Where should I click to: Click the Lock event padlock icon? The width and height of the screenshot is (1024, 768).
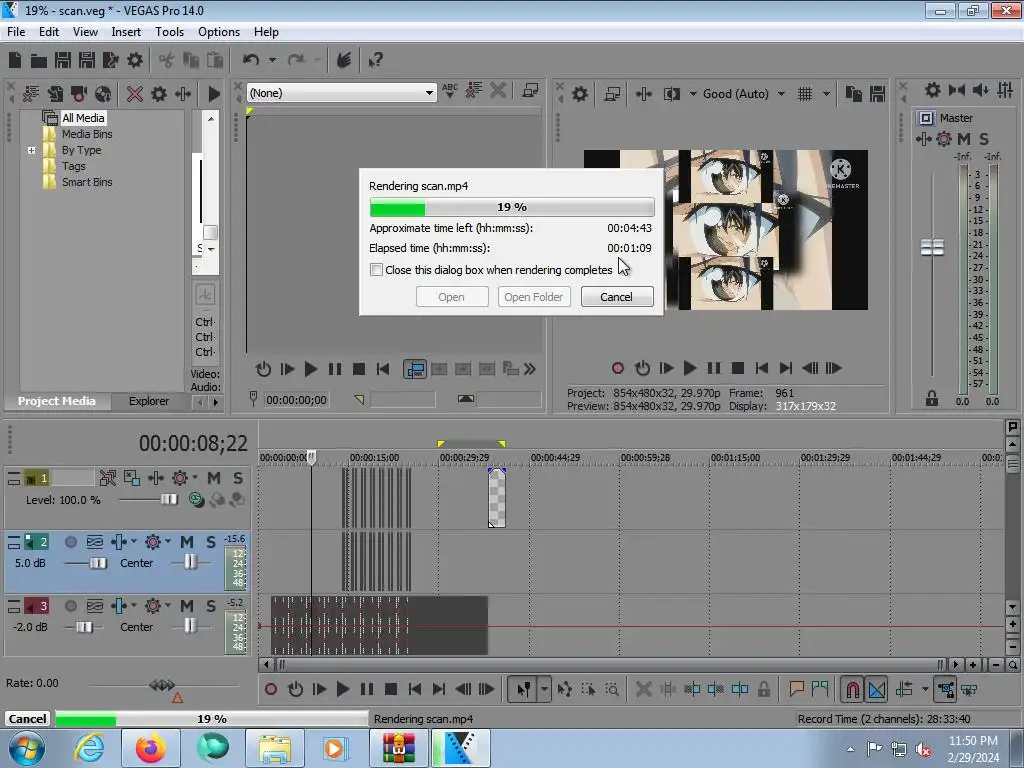(x=763, y=689)
